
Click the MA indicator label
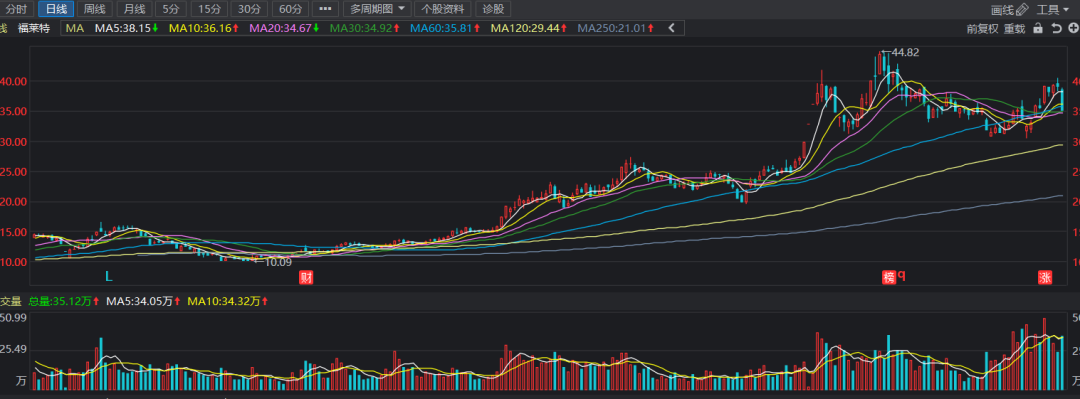coord(76,28)
